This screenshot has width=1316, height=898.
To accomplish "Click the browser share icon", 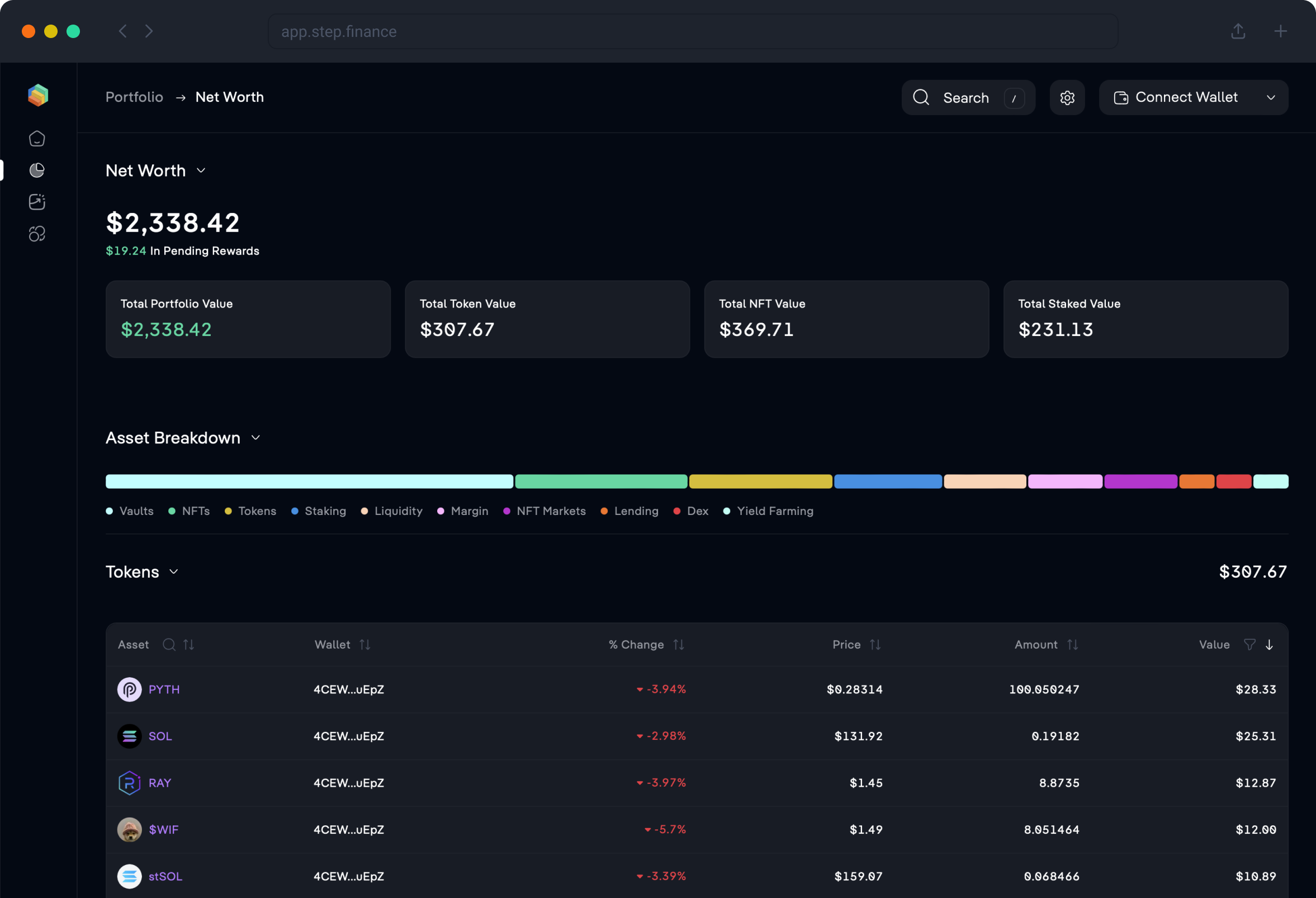I will coord(1238,31).
